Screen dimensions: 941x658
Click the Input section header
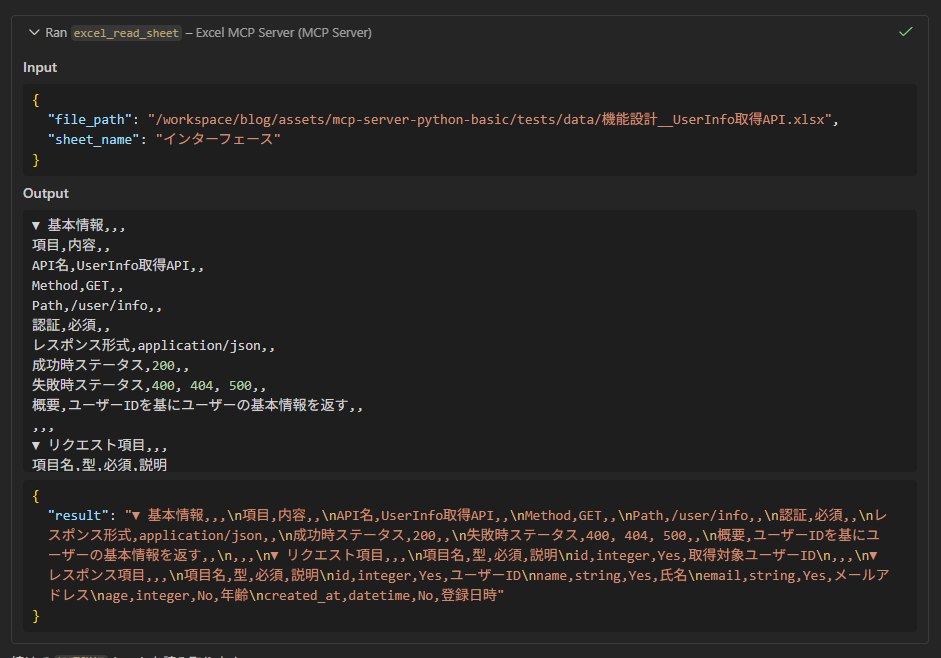pyautogui.click(x=40, y=67)
